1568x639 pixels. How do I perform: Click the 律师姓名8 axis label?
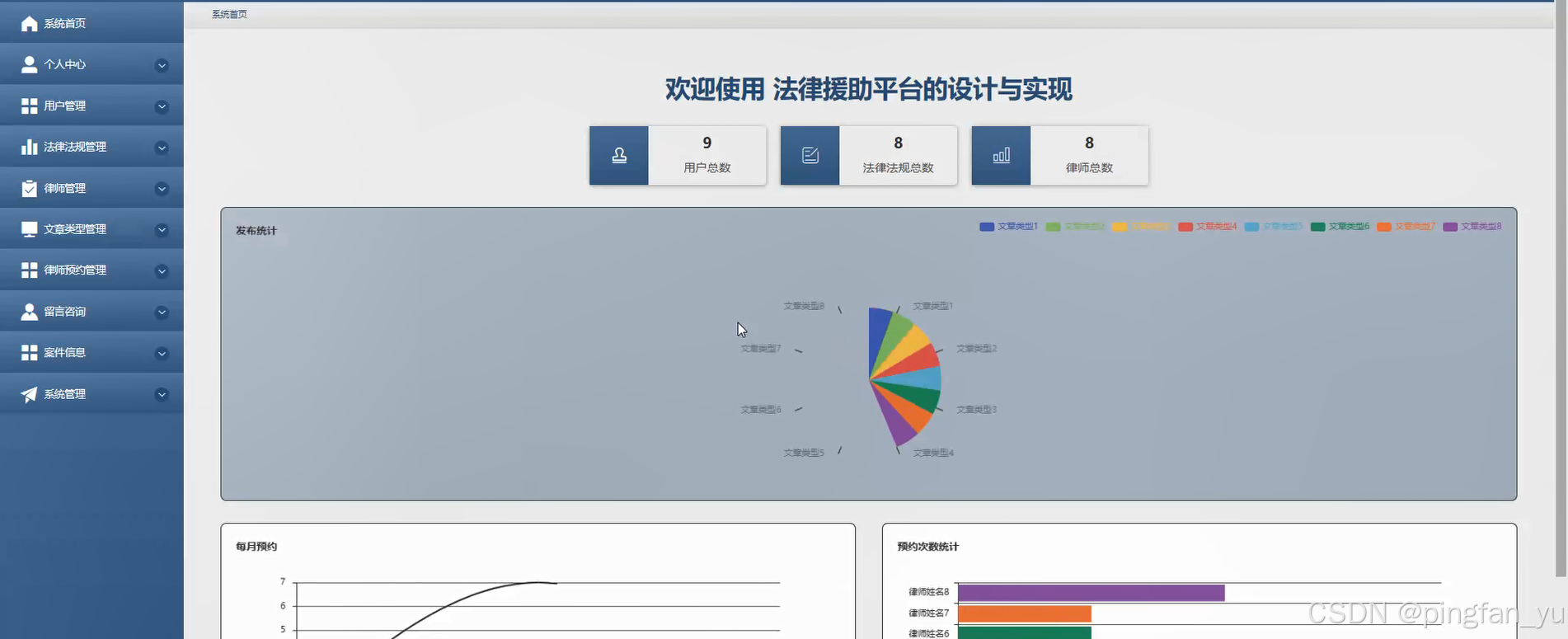[x=928, y=592]
